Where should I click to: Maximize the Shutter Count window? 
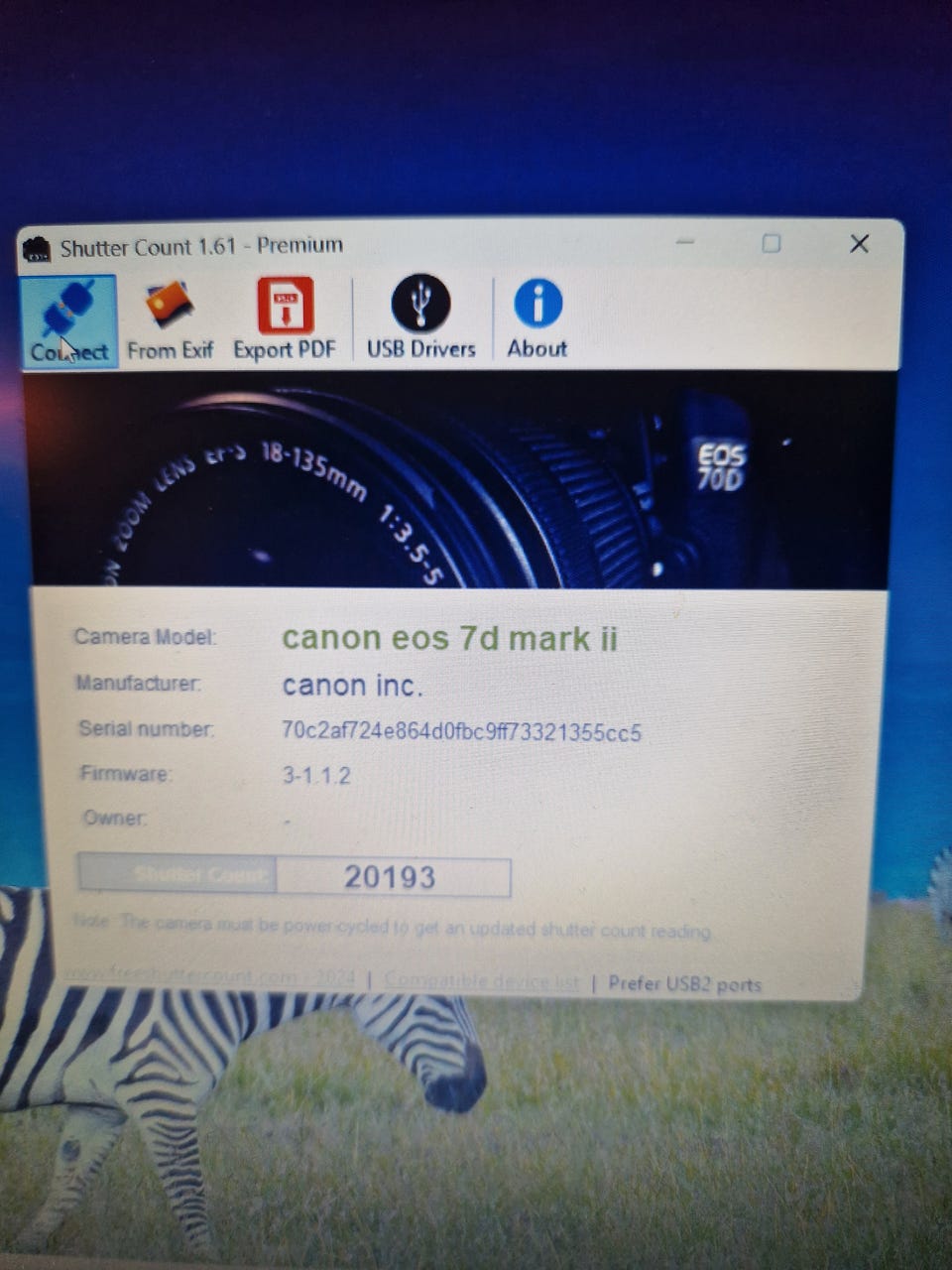[772, 243]
